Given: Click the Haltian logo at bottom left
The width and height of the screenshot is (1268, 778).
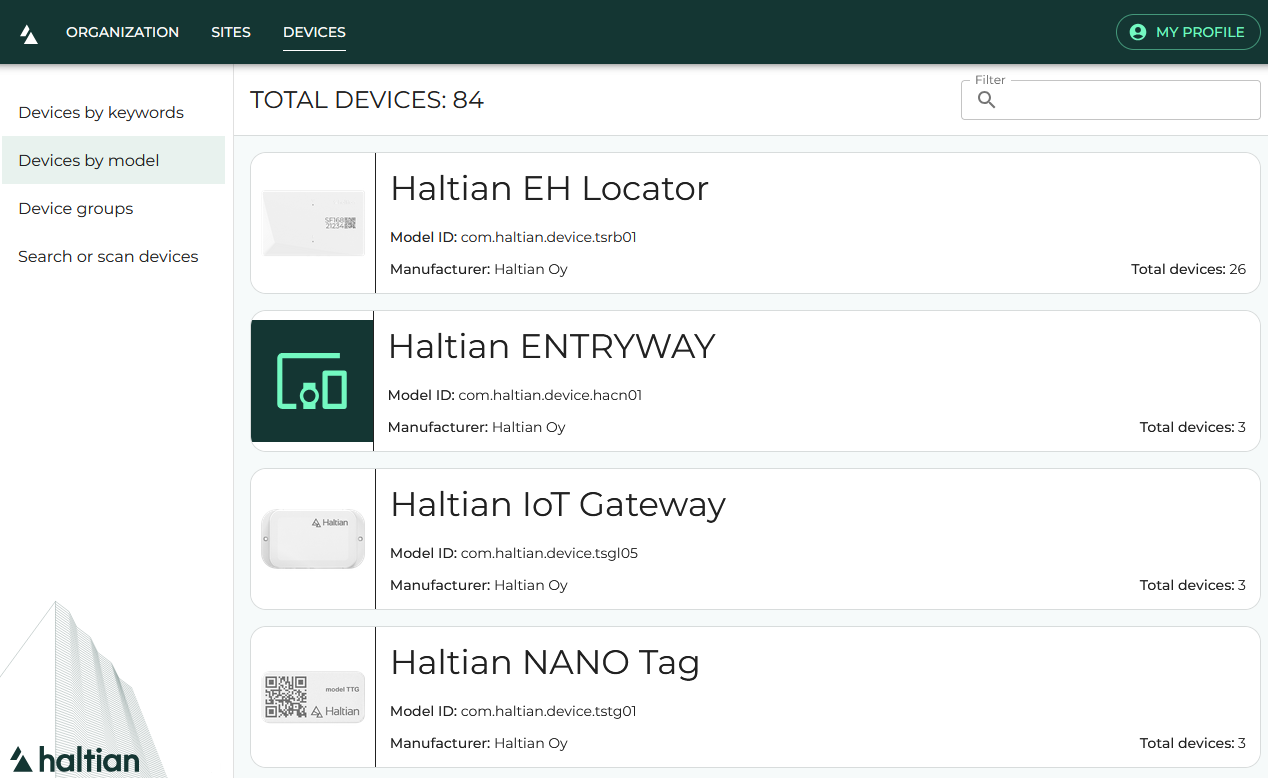Looking at the screenshot, I should [75, 759].
